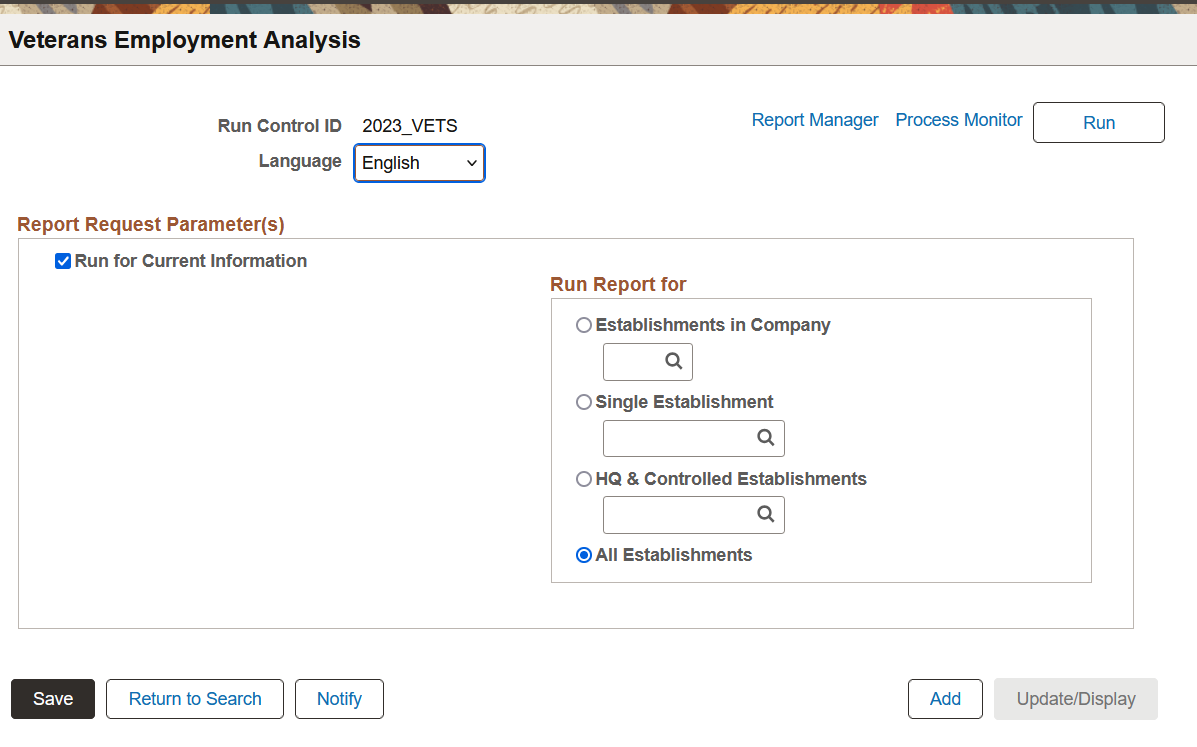Open the Report Manager link

(x=815, y=120)
